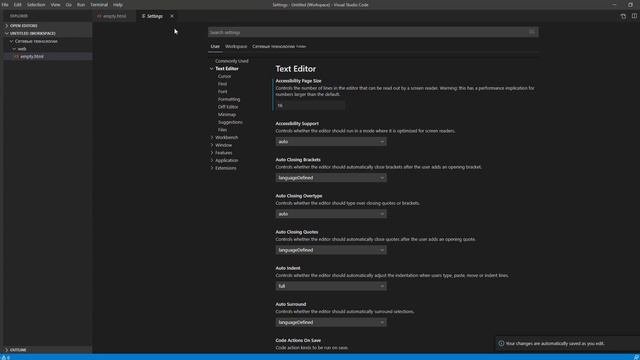
Task: Close the Settings tab
Action: click(x=172, y=16)
